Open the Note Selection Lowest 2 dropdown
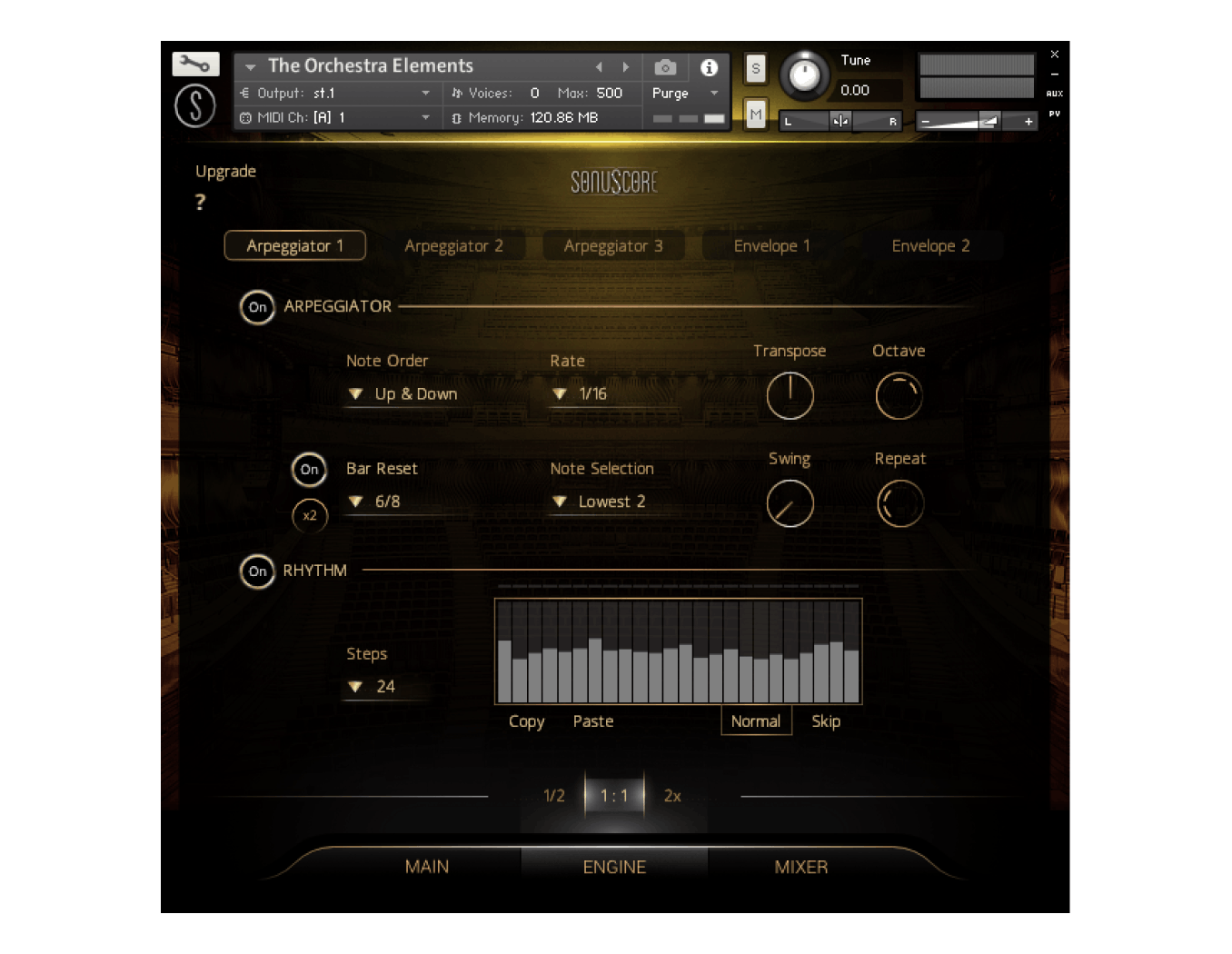Screen dimensions: 1232x954 [x=600, y=502]
